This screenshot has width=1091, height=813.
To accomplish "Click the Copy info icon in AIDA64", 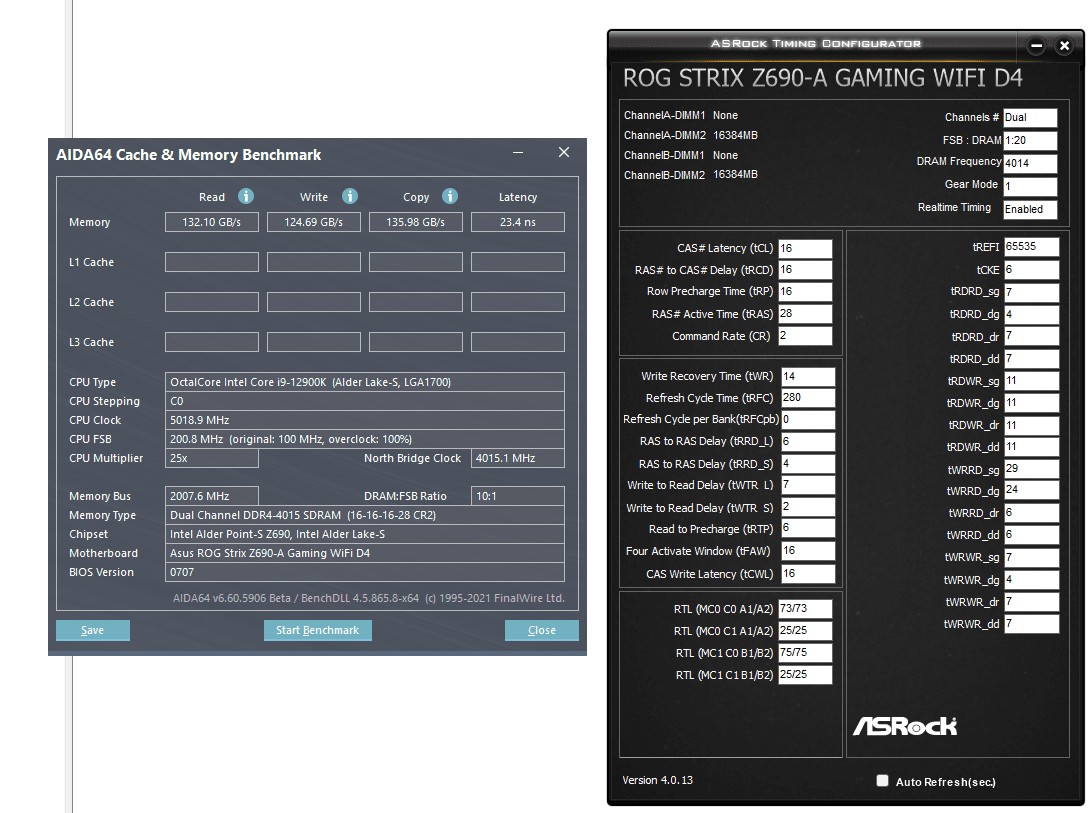I will pos(450,196).
